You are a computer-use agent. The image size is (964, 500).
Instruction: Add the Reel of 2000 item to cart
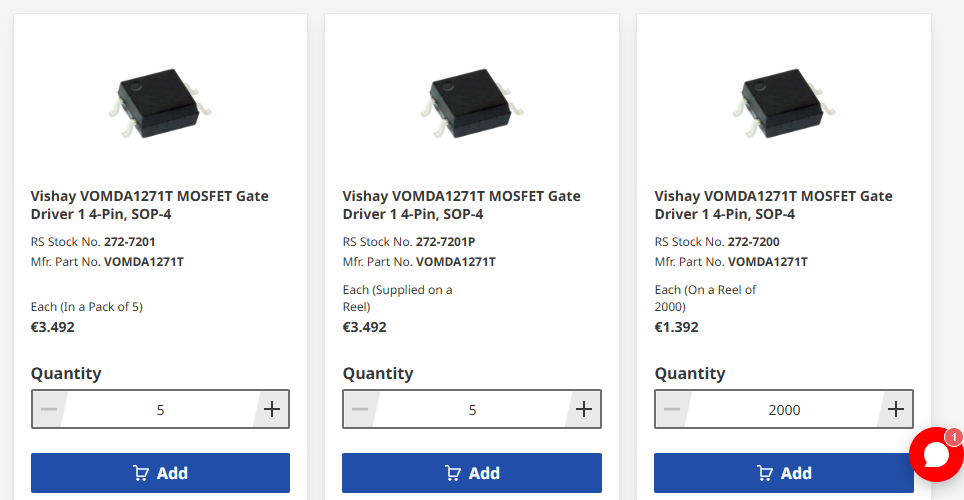784,473
